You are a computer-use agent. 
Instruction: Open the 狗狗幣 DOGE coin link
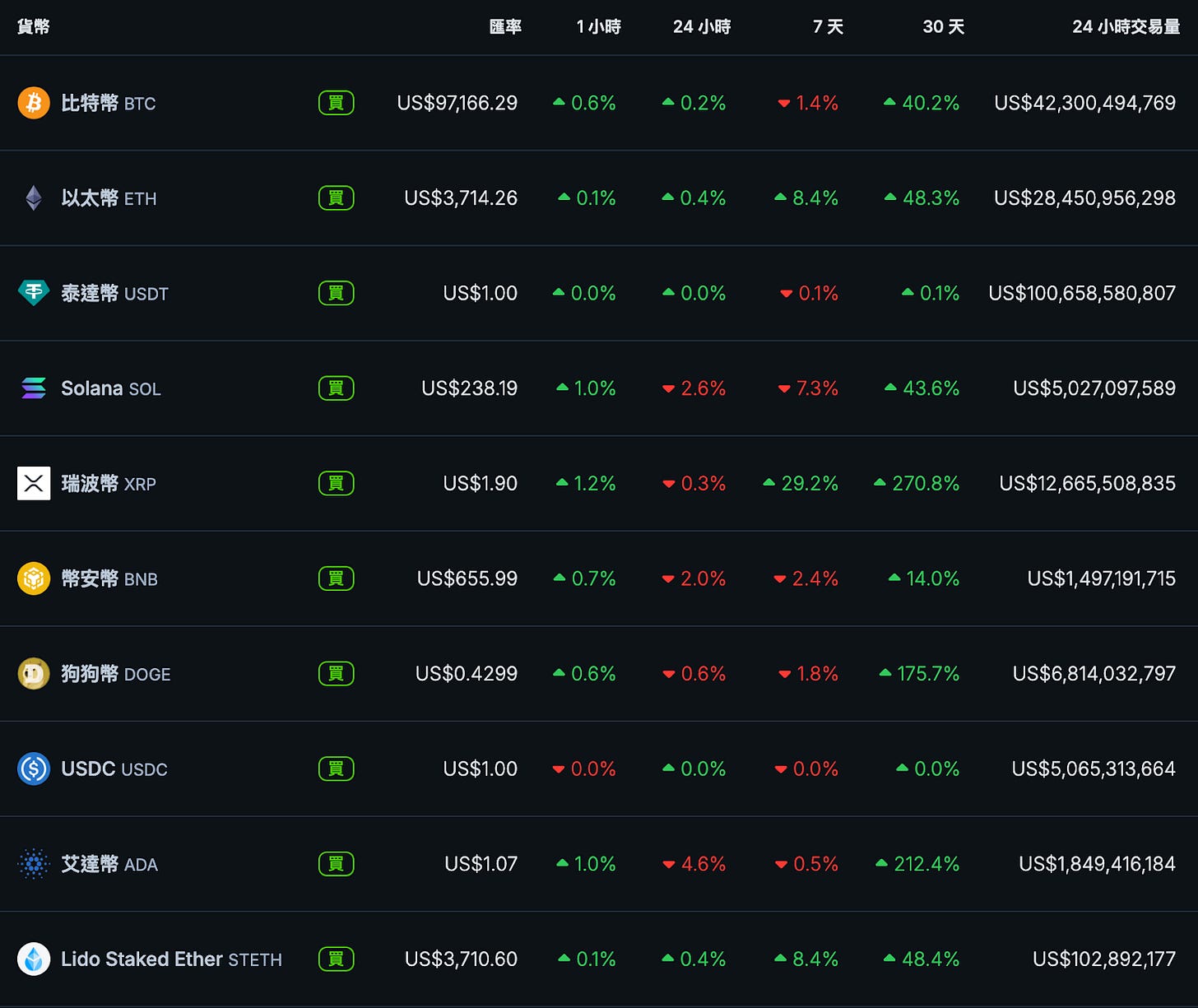116,674
